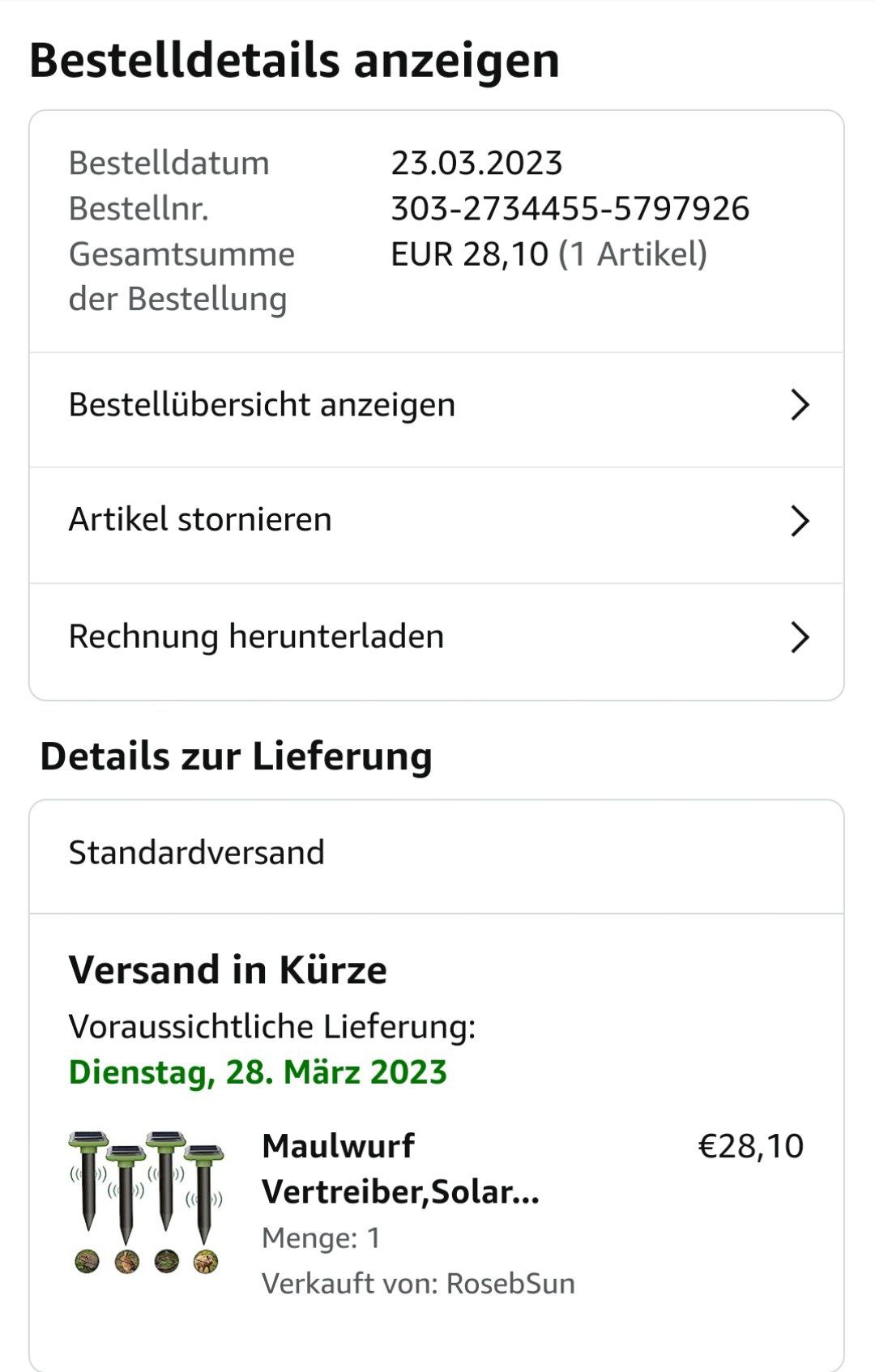Image resolution: width=875 pixels, height=1372 pixels.
Task: Tap the order total EUR 28,10
Action: pos(469,254)
